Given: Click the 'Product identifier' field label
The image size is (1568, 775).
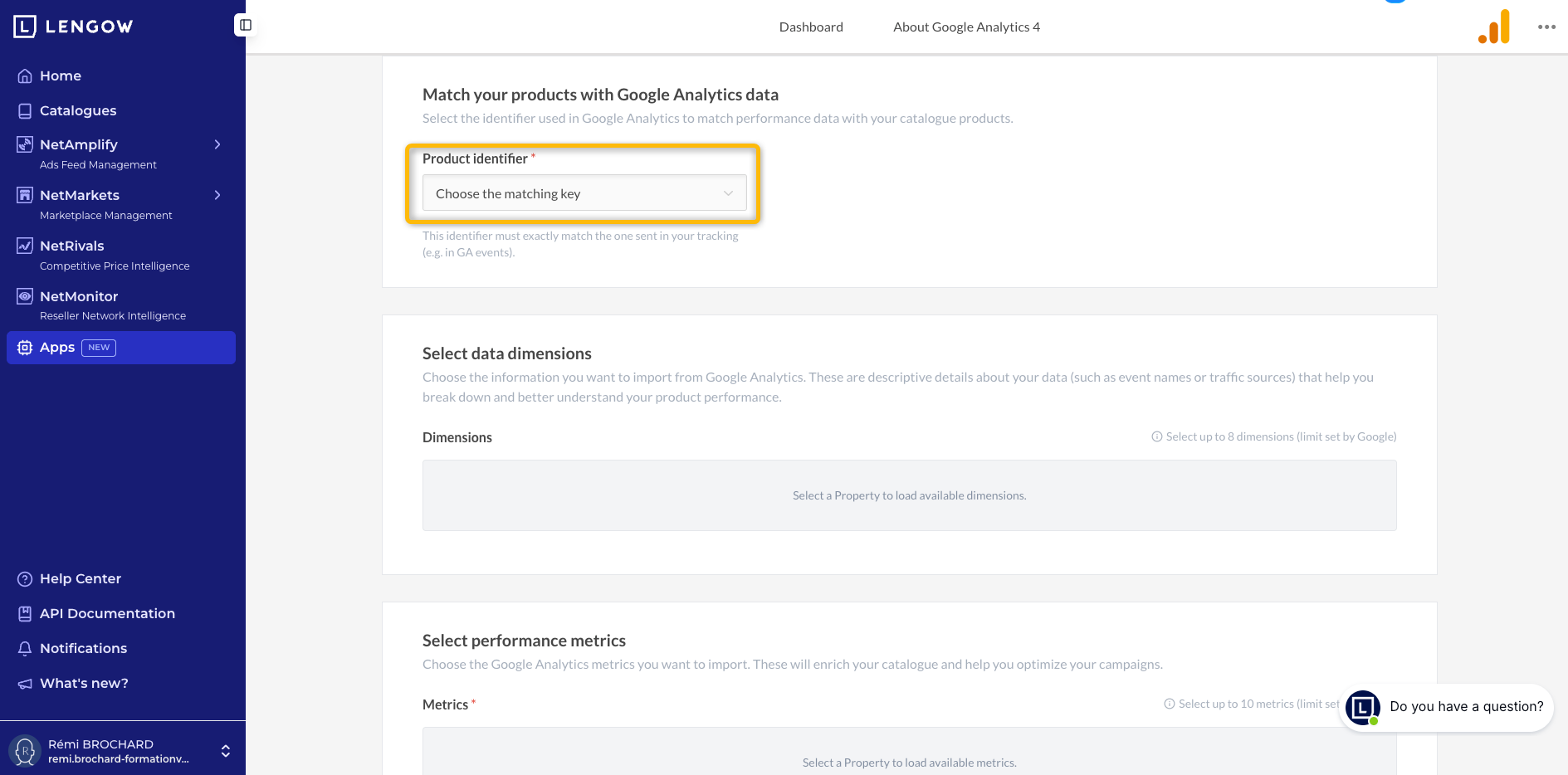Looking at the screenshot, I should click(475, 158).
